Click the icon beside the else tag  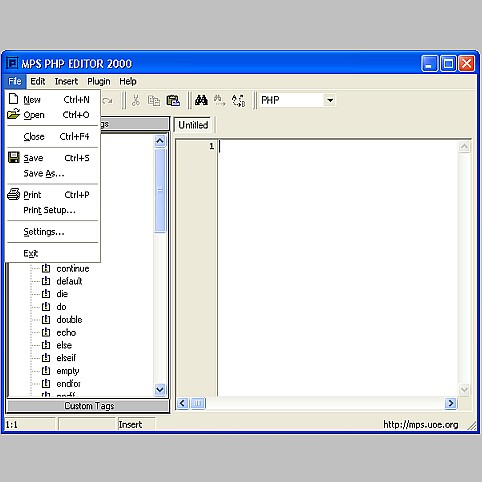click(x=46, y=345)
